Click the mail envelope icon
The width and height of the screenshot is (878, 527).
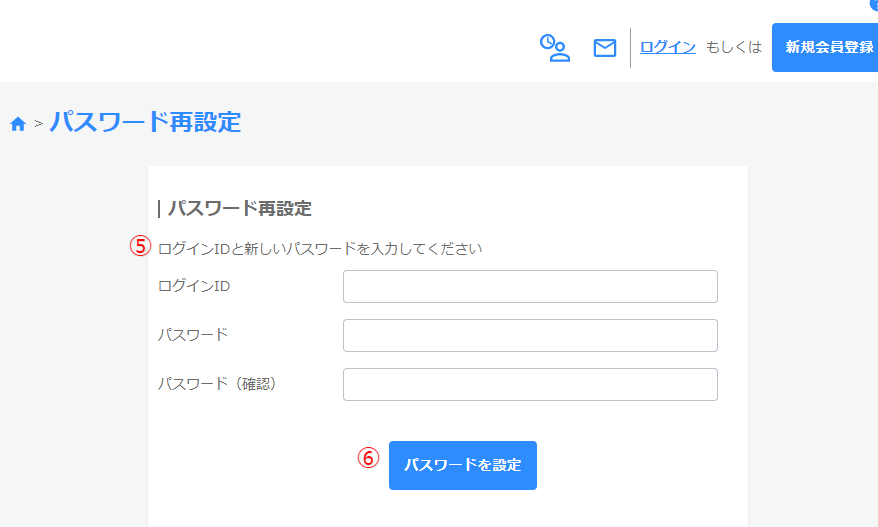click(605, 47)
